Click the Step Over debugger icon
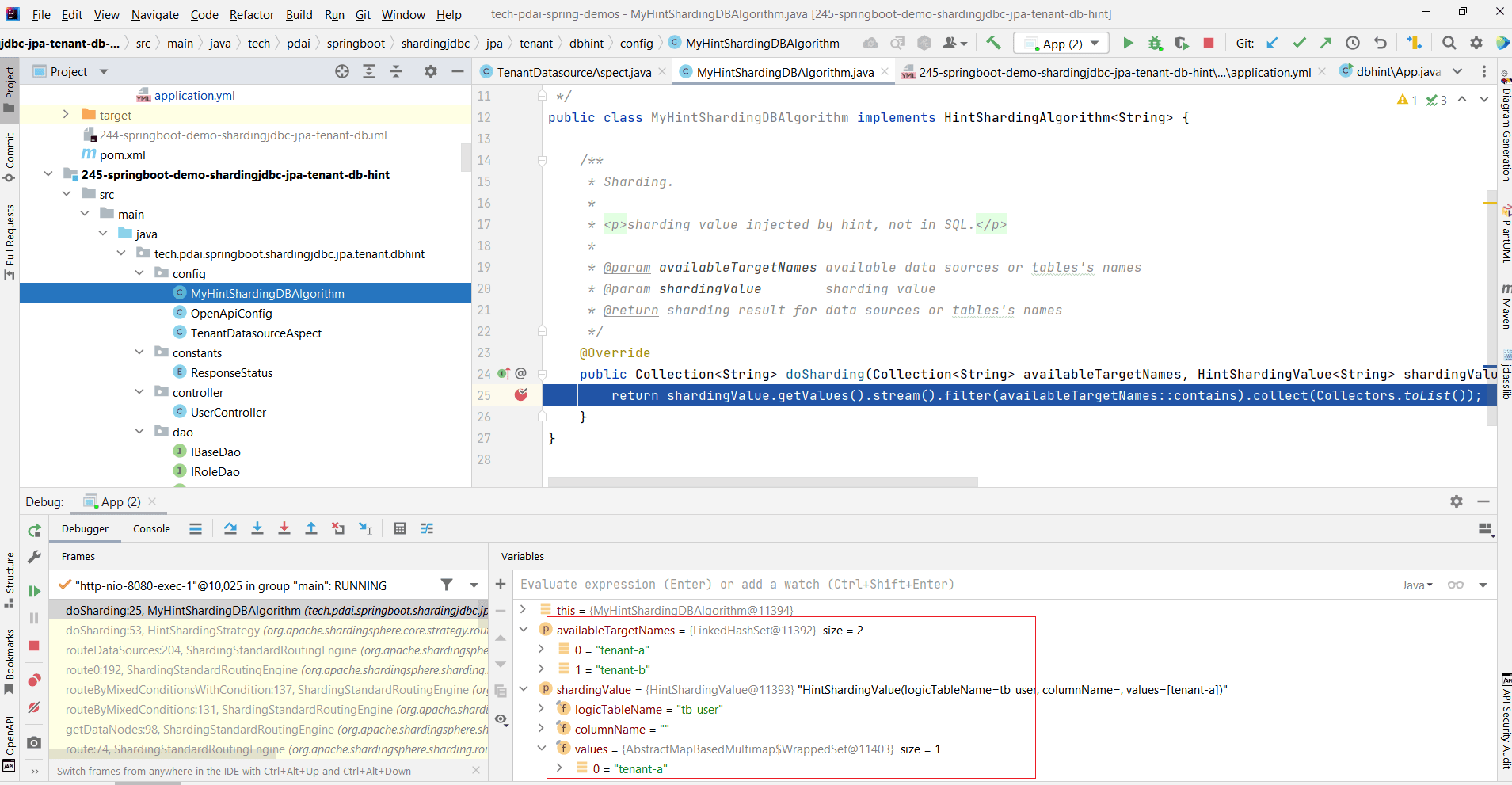The height and width of the screenshot is (785, 1512). 230,528
